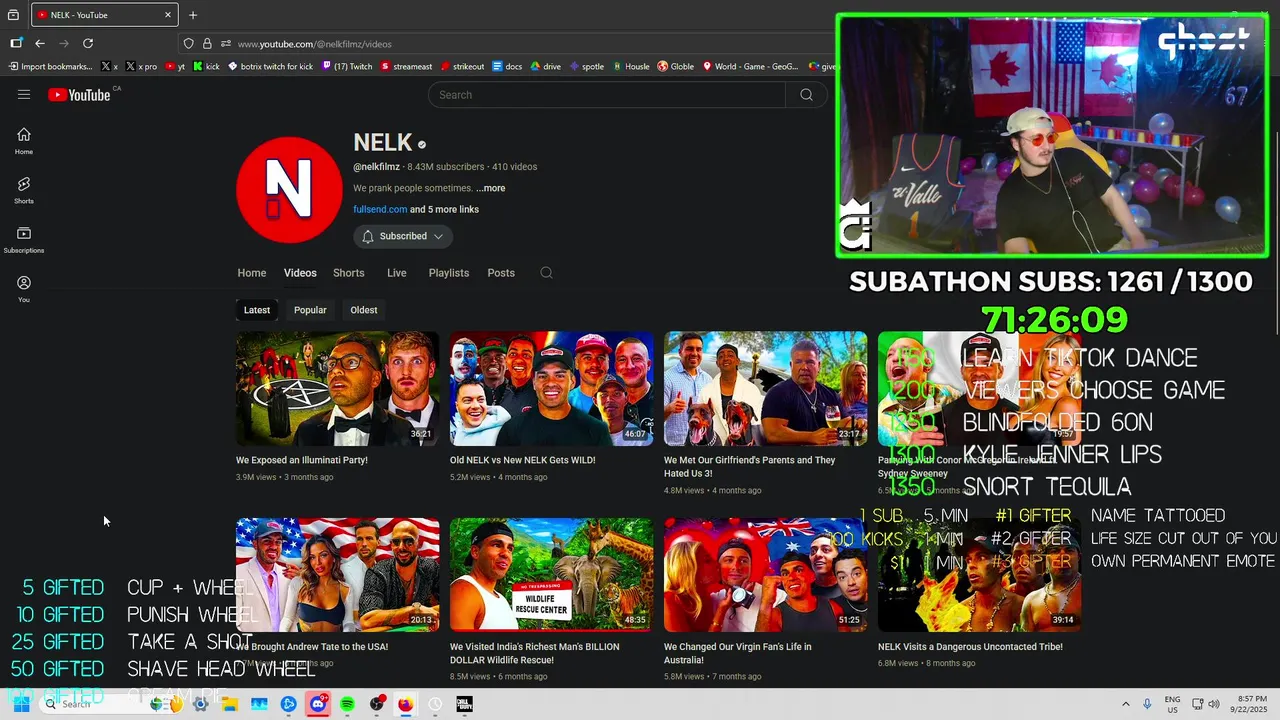
Task: Select the Popular sort chip
Action: tap(310, 310)
